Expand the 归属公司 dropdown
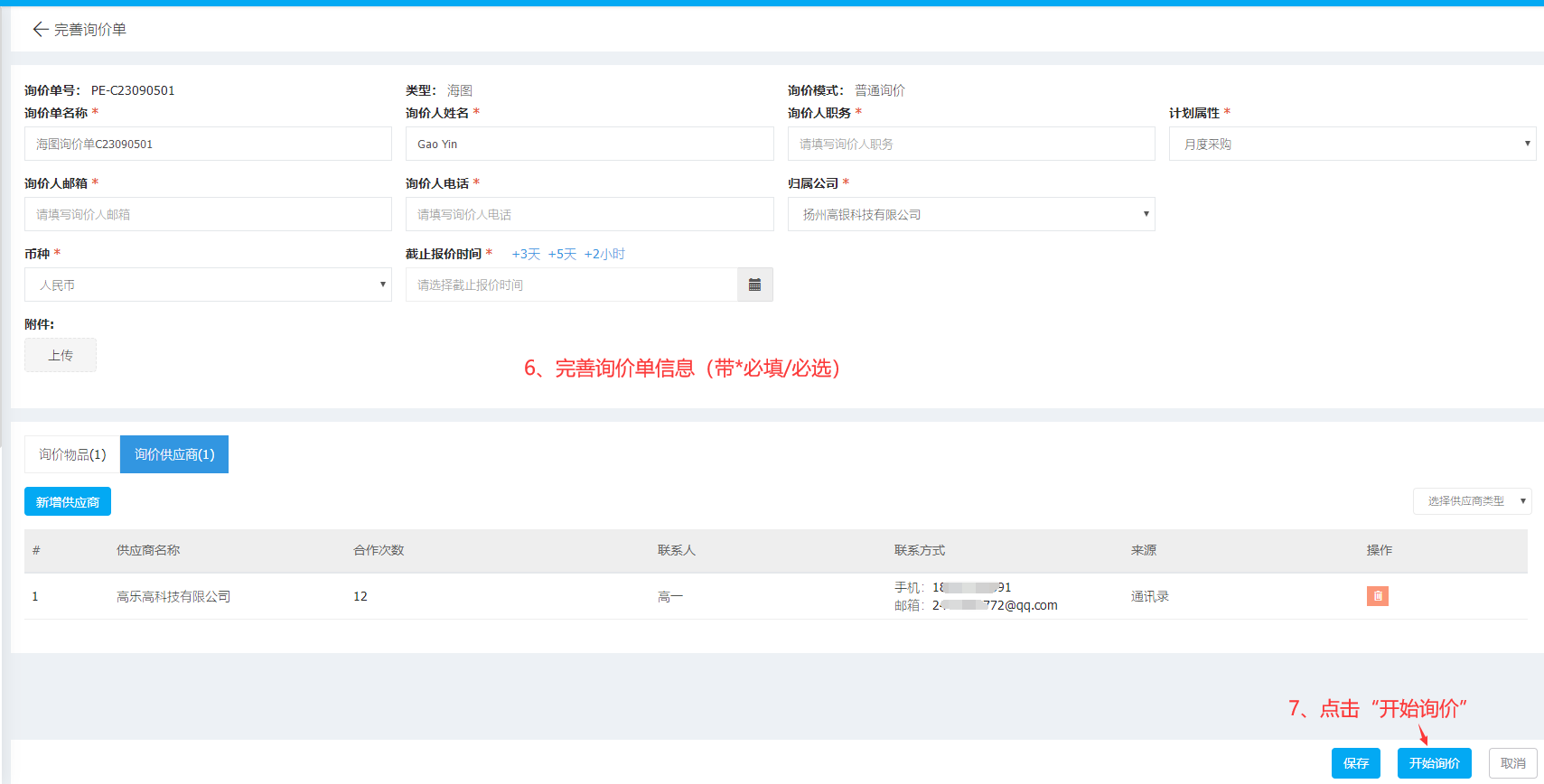 coord(971,214)
